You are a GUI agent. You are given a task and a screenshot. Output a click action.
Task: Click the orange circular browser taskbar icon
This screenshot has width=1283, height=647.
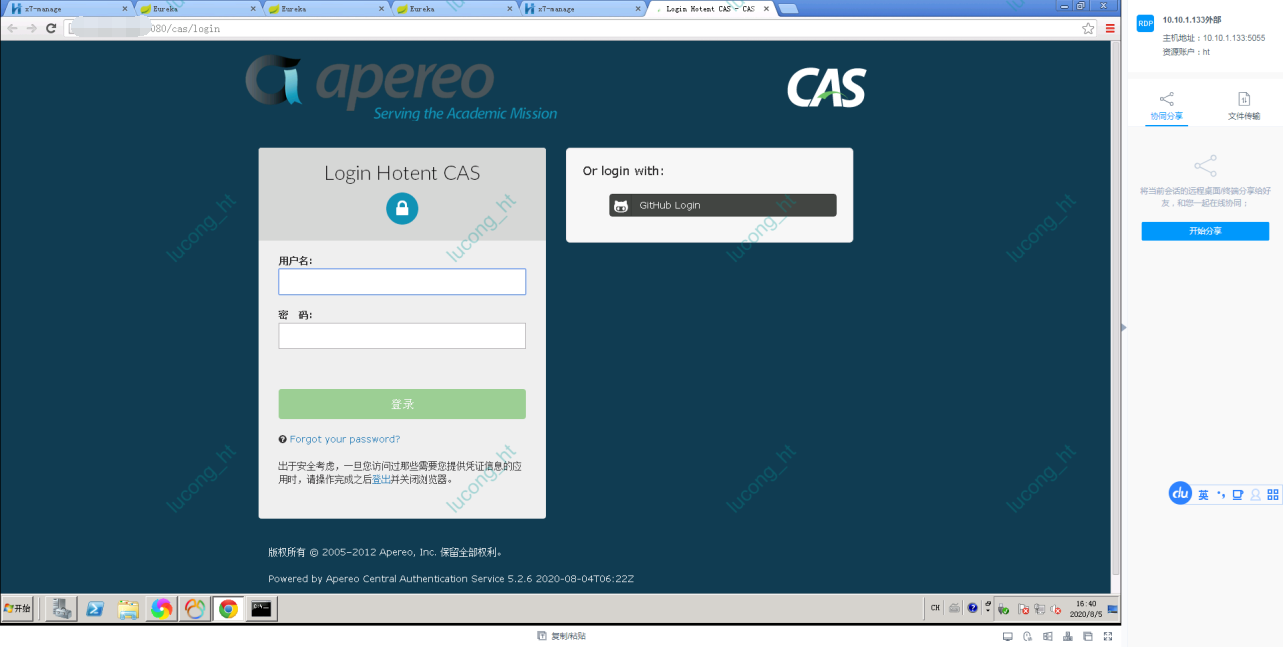(195, 608)
